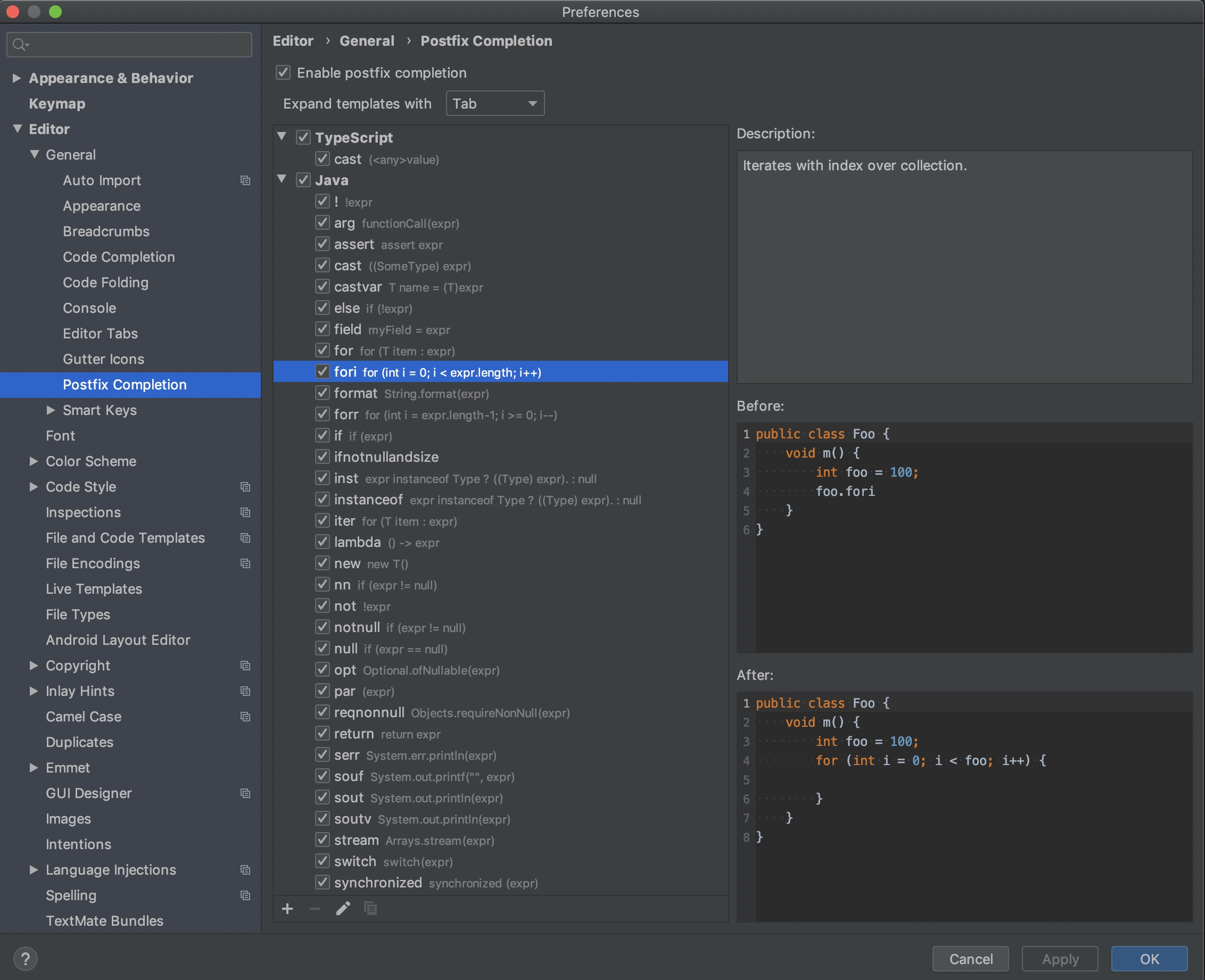This screenshot has height=980, width=1205.
Task: Toggle the synchronized template checkbox
Action: tap(323, 882)
